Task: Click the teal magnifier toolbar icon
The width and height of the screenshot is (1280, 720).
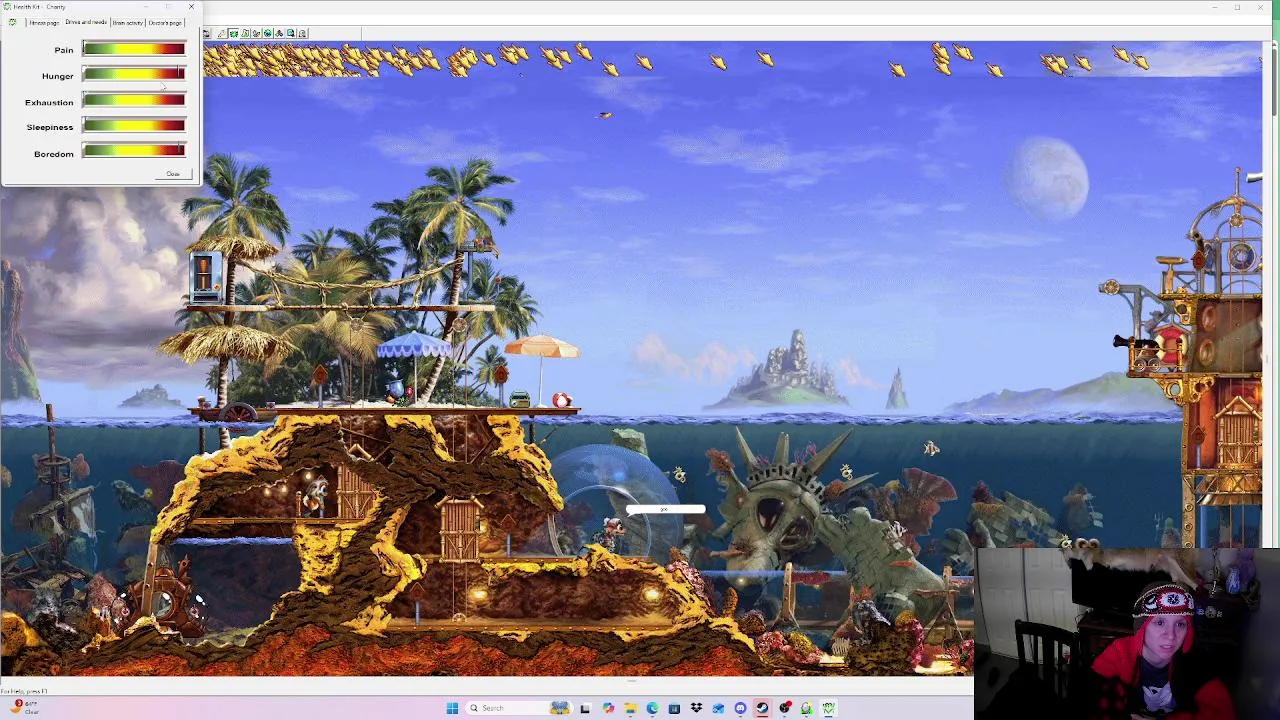Action: point(291,33)
